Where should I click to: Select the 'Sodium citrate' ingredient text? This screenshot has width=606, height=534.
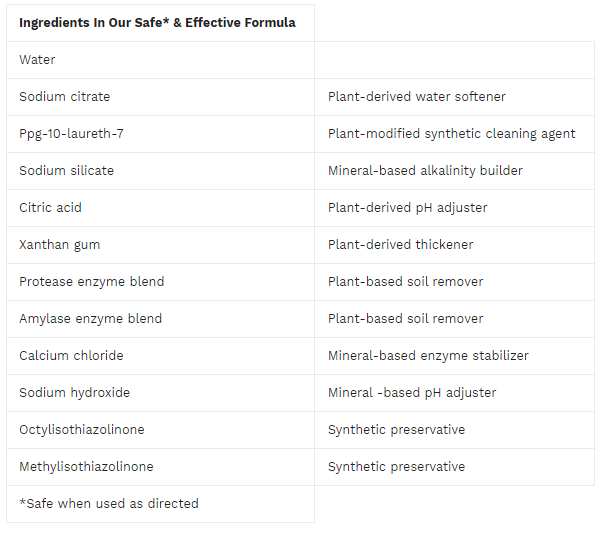65,97
